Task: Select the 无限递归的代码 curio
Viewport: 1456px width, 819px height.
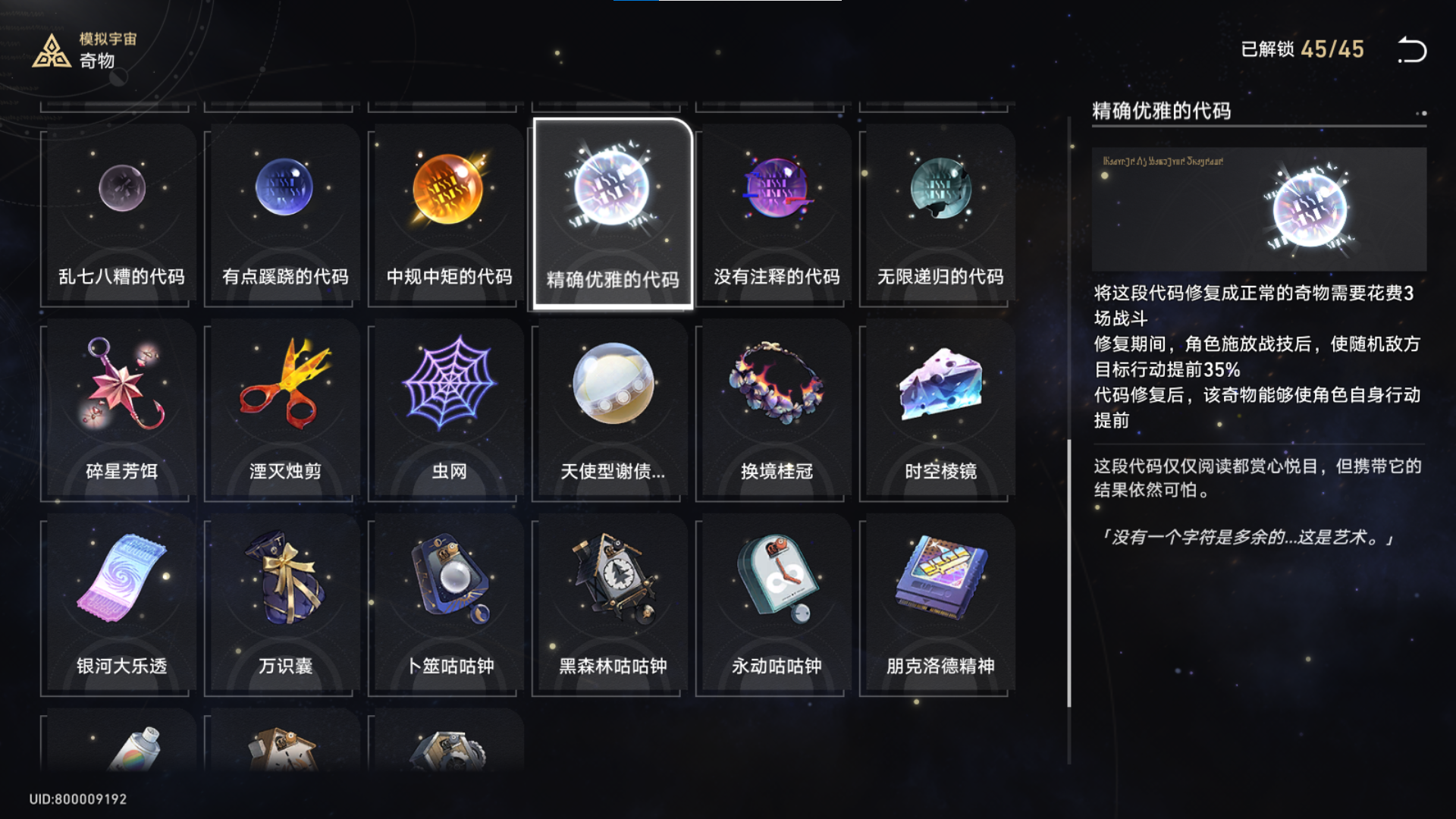Action: click(940, 215)
